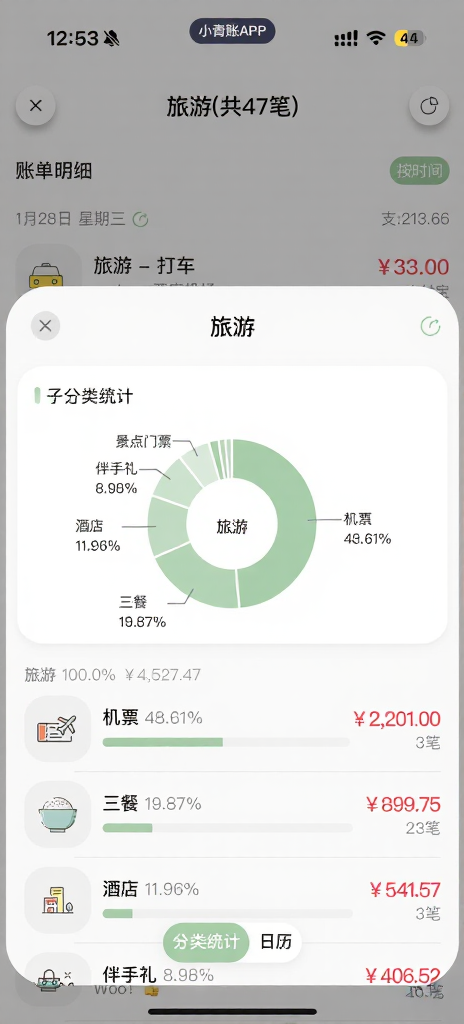The width and height of the screenshot is (464, 1024).
Task: Tap the 酒店 hotel building icon
Action: [58, 900]
